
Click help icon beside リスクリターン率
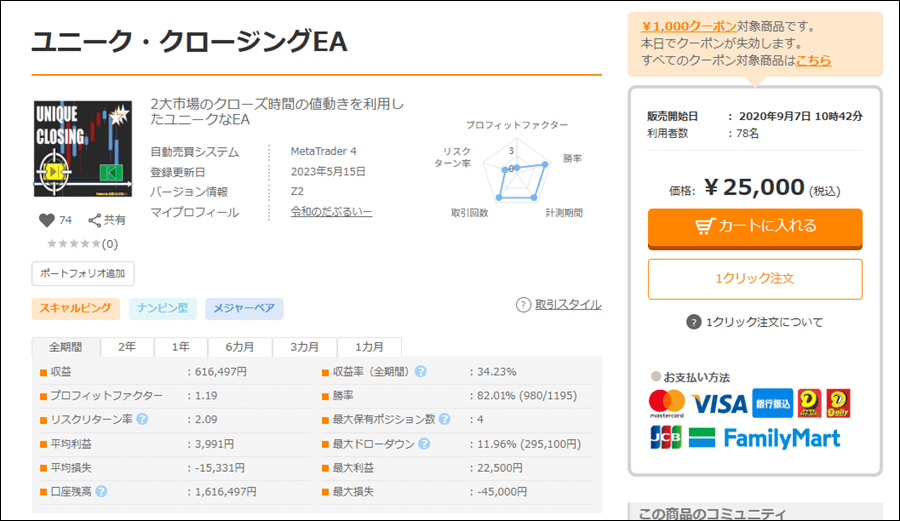pyautogui.click(x=142, y=420)
